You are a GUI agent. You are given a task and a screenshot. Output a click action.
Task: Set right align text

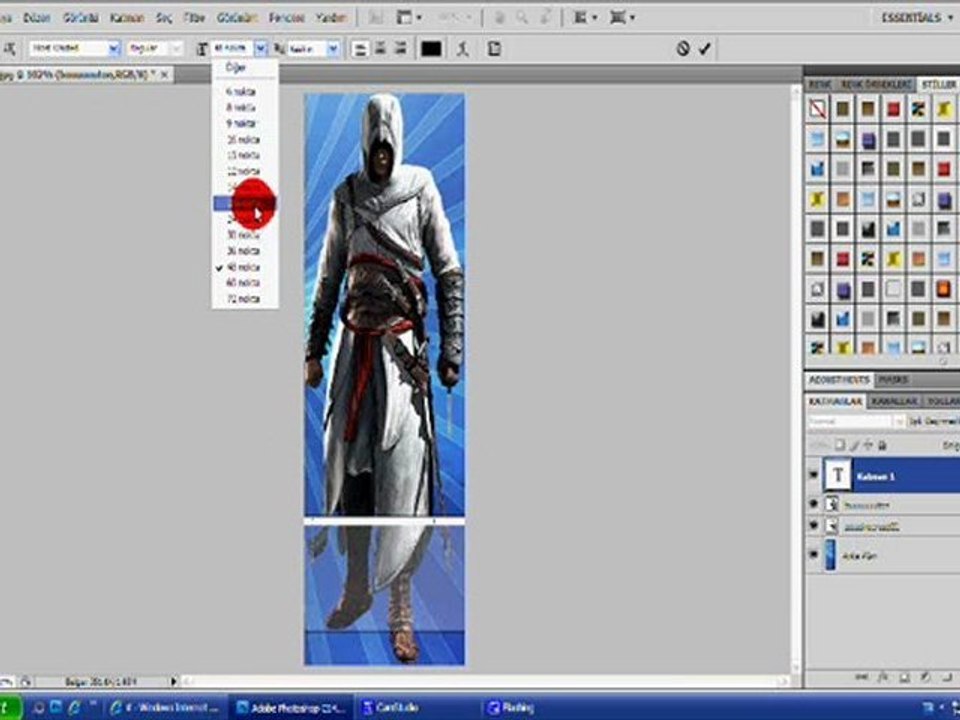click(400, 48)
